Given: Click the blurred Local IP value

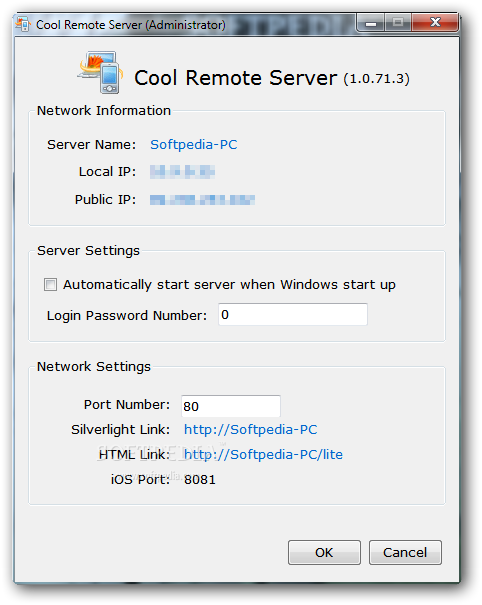Looking at the screenshot, I should 182,172.
